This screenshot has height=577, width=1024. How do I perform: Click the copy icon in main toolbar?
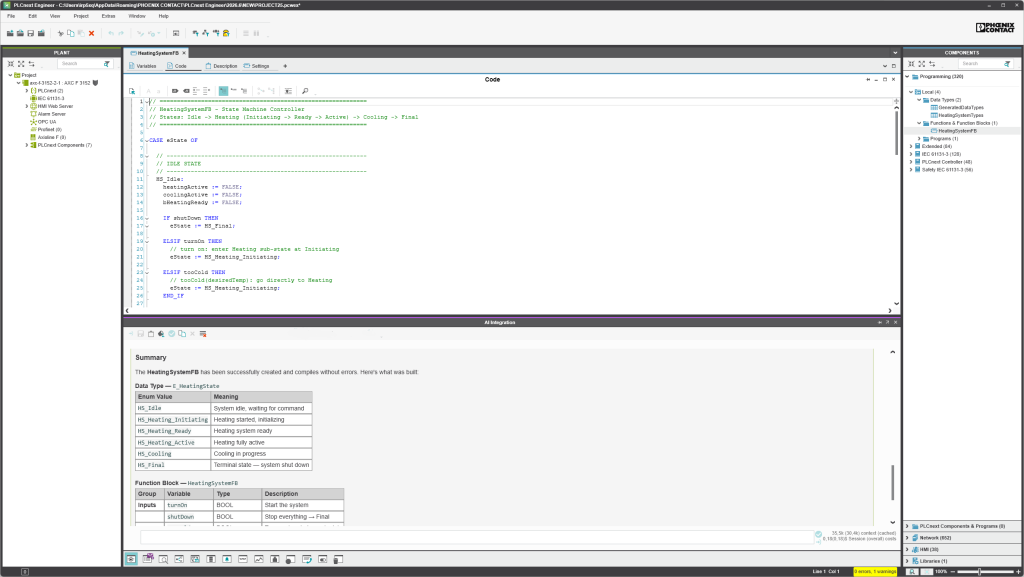coord(71,33)
